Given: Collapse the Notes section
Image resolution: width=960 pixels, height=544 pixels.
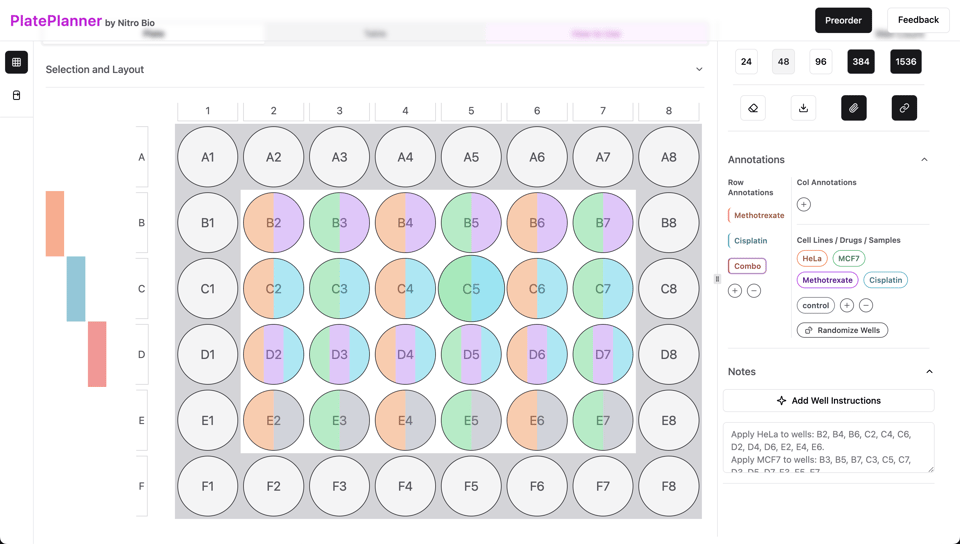Looking at the screenshot, I should tap(929, 372).
